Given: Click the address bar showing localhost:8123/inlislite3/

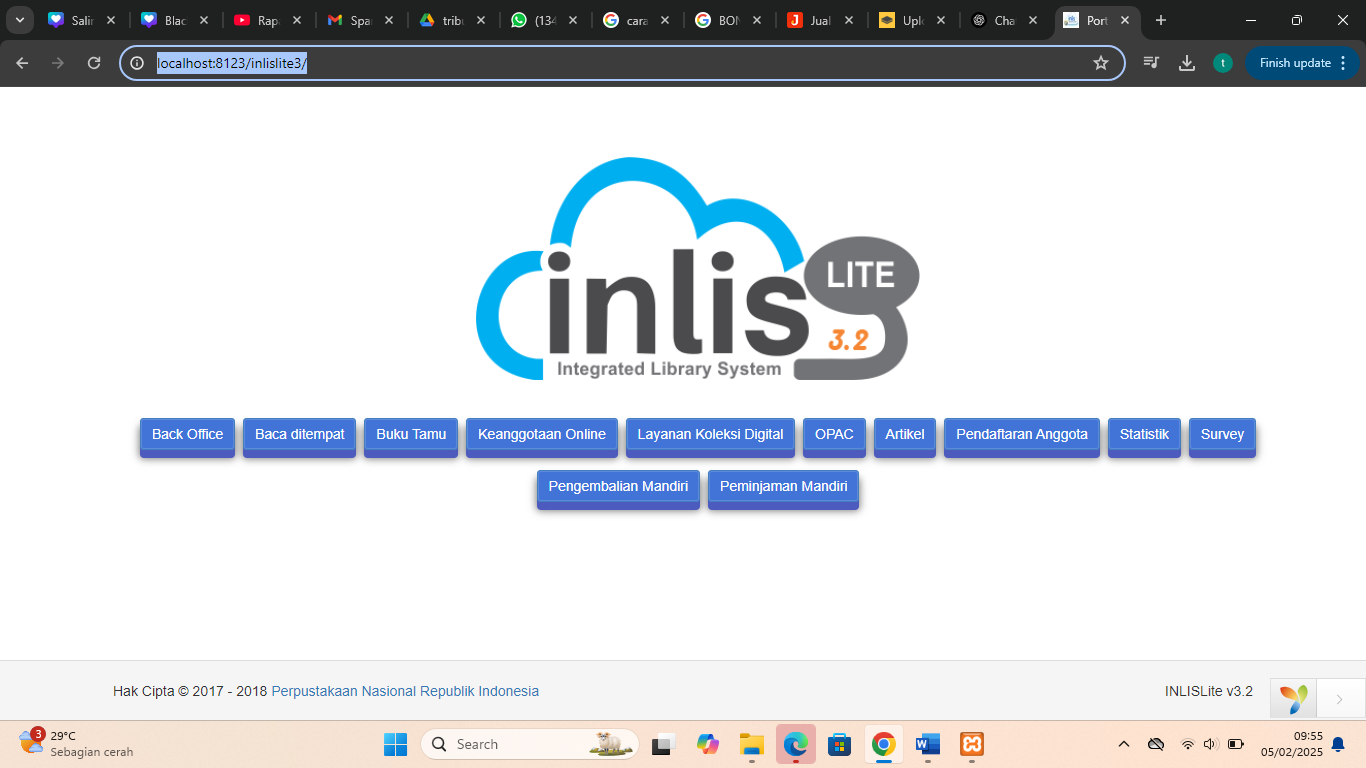Looking at the screenshot, I should tap(620, 63).
